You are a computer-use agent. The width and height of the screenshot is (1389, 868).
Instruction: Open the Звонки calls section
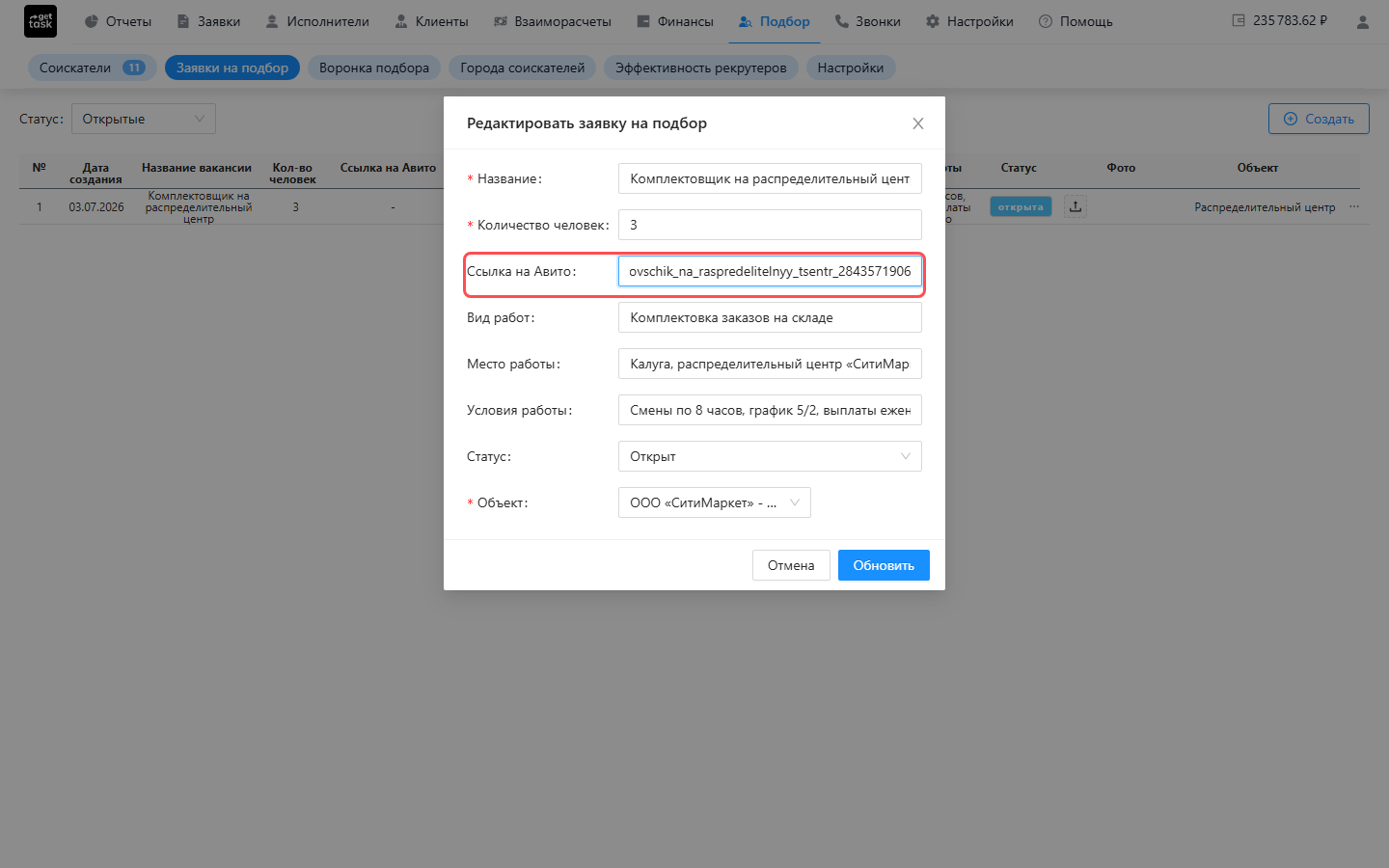868,21
